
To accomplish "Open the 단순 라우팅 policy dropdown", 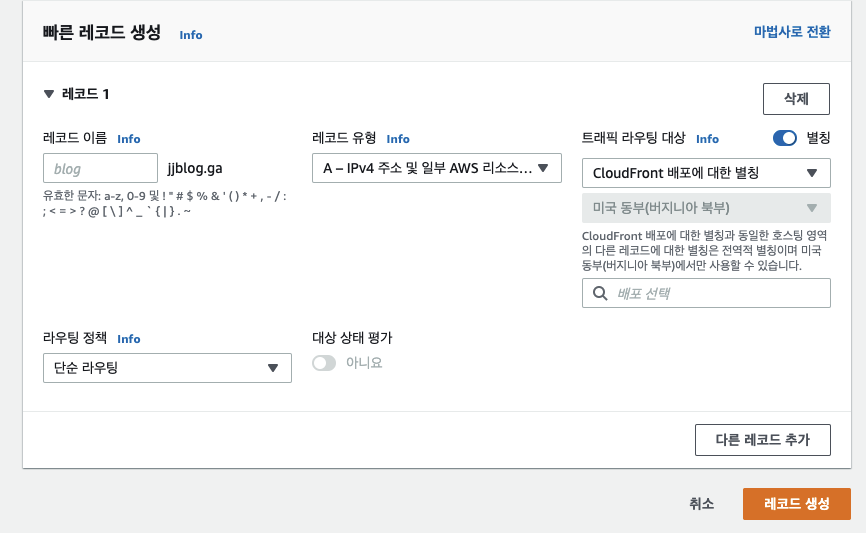I will click(x=167, y=368).
